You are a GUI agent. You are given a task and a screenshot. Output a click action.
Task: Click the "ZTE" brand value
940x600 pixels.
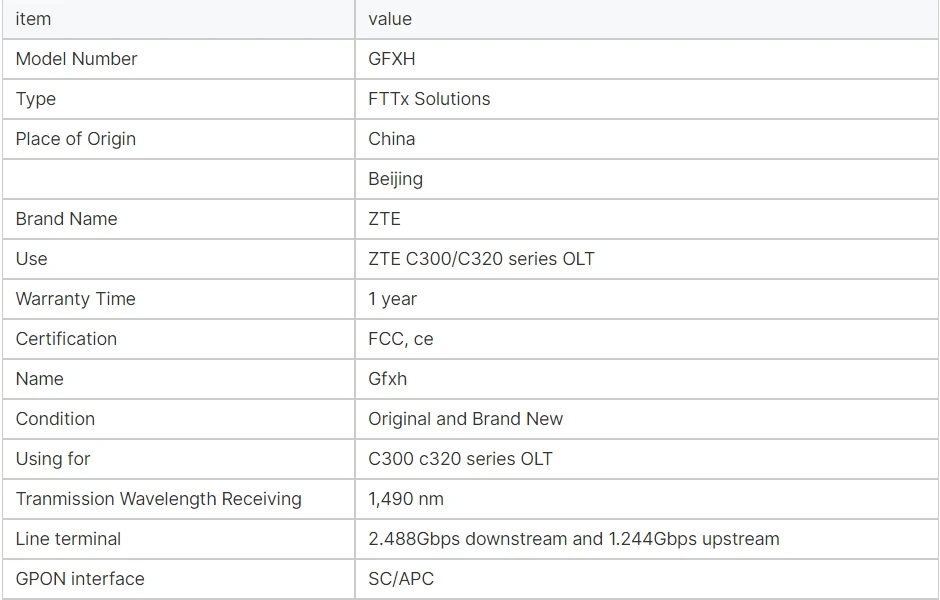[x=385, y=219]
